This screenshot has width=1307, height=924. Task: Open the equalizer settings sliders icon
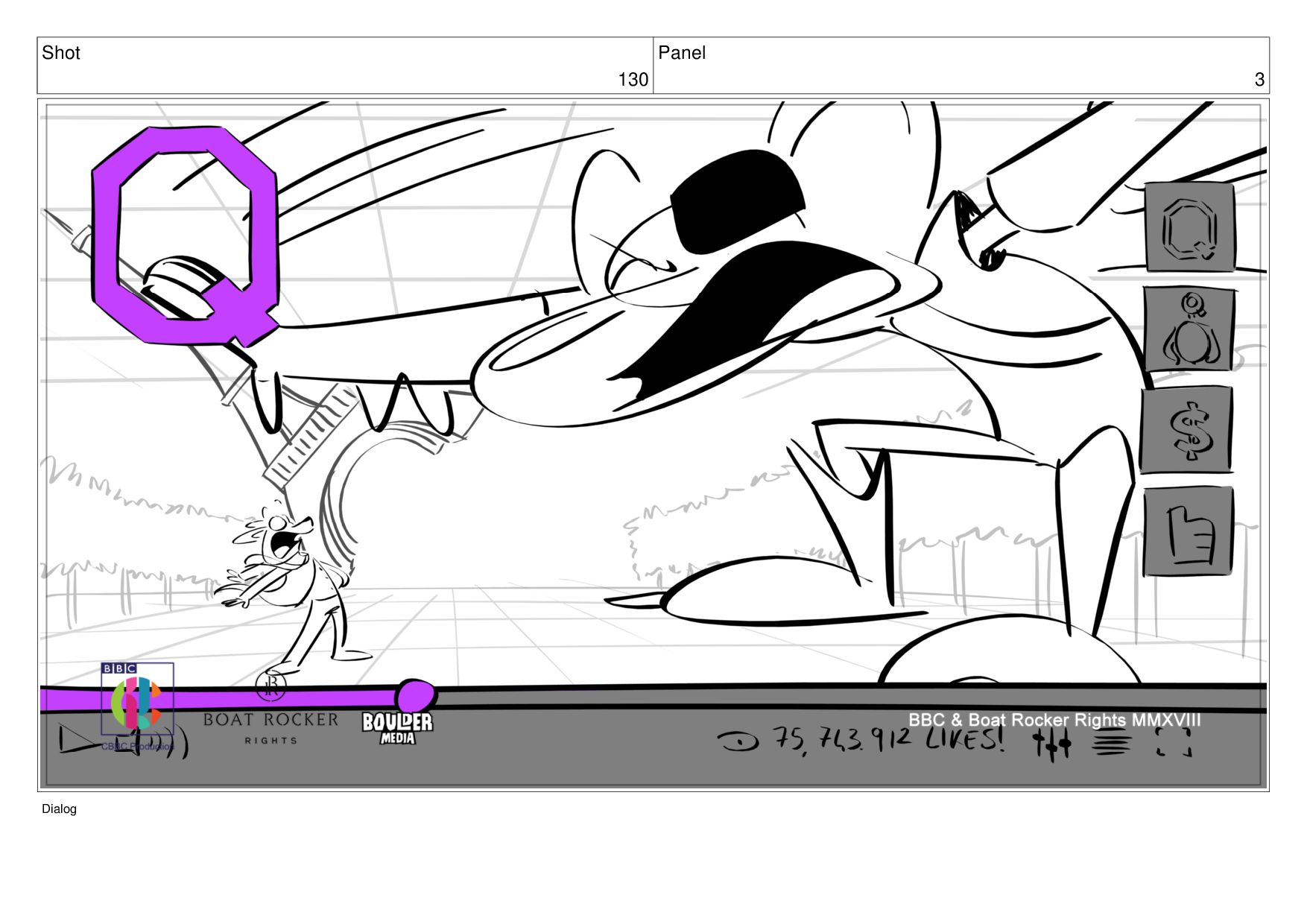1051,743
